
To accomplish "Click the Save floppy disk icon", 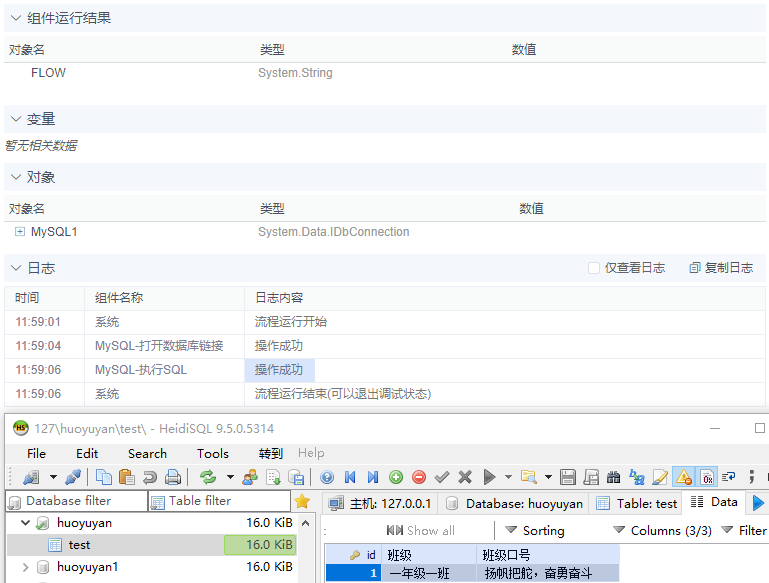I will coord(568,477).
